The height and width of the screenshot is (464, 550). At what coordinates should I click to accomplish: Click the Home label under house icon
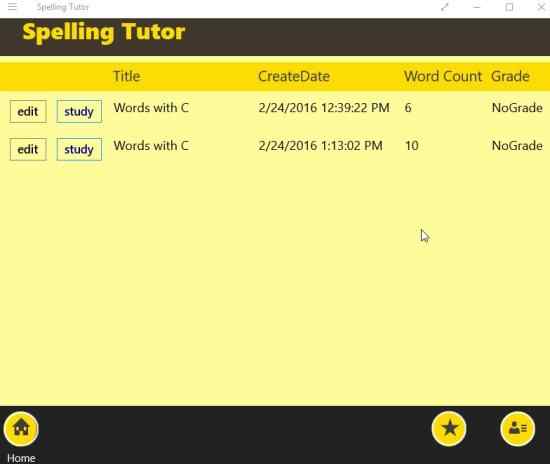[21, 458]
